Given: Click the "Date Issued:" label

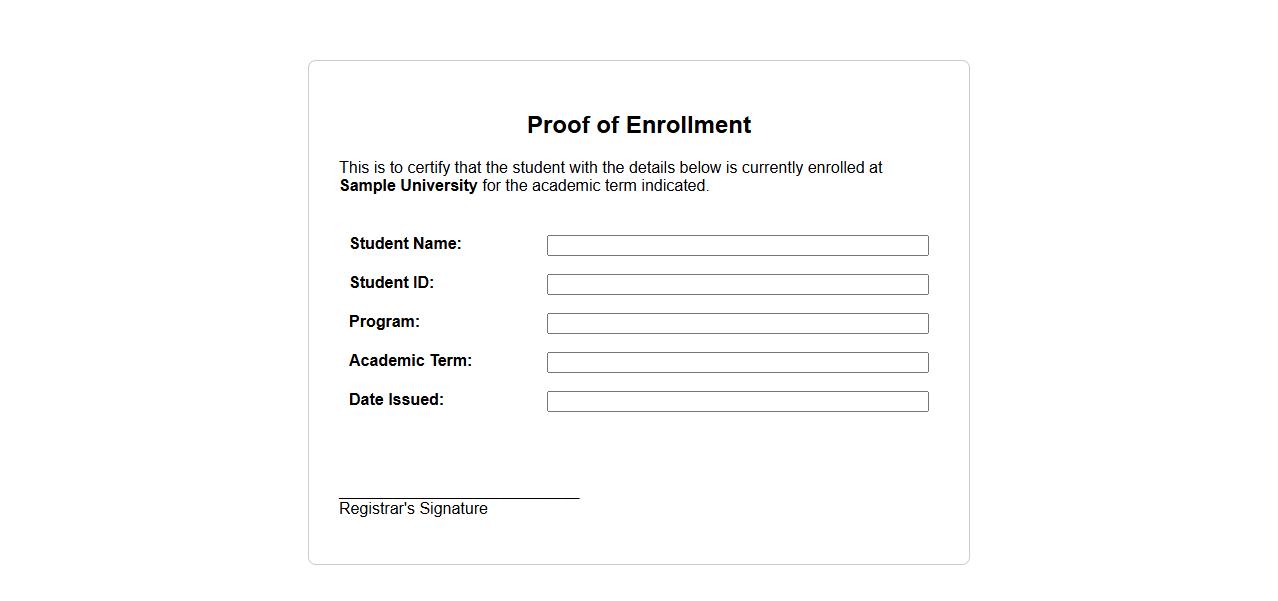Looking at the screenshot, I should tap(396, 400).
